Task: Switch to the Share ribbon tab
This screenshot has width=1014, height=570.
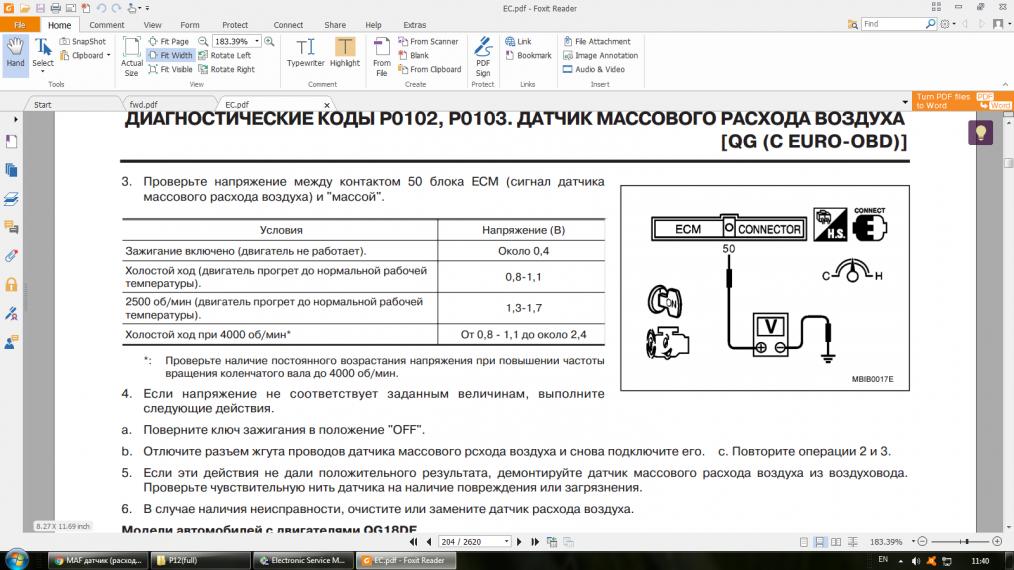Action: (335, 25)
